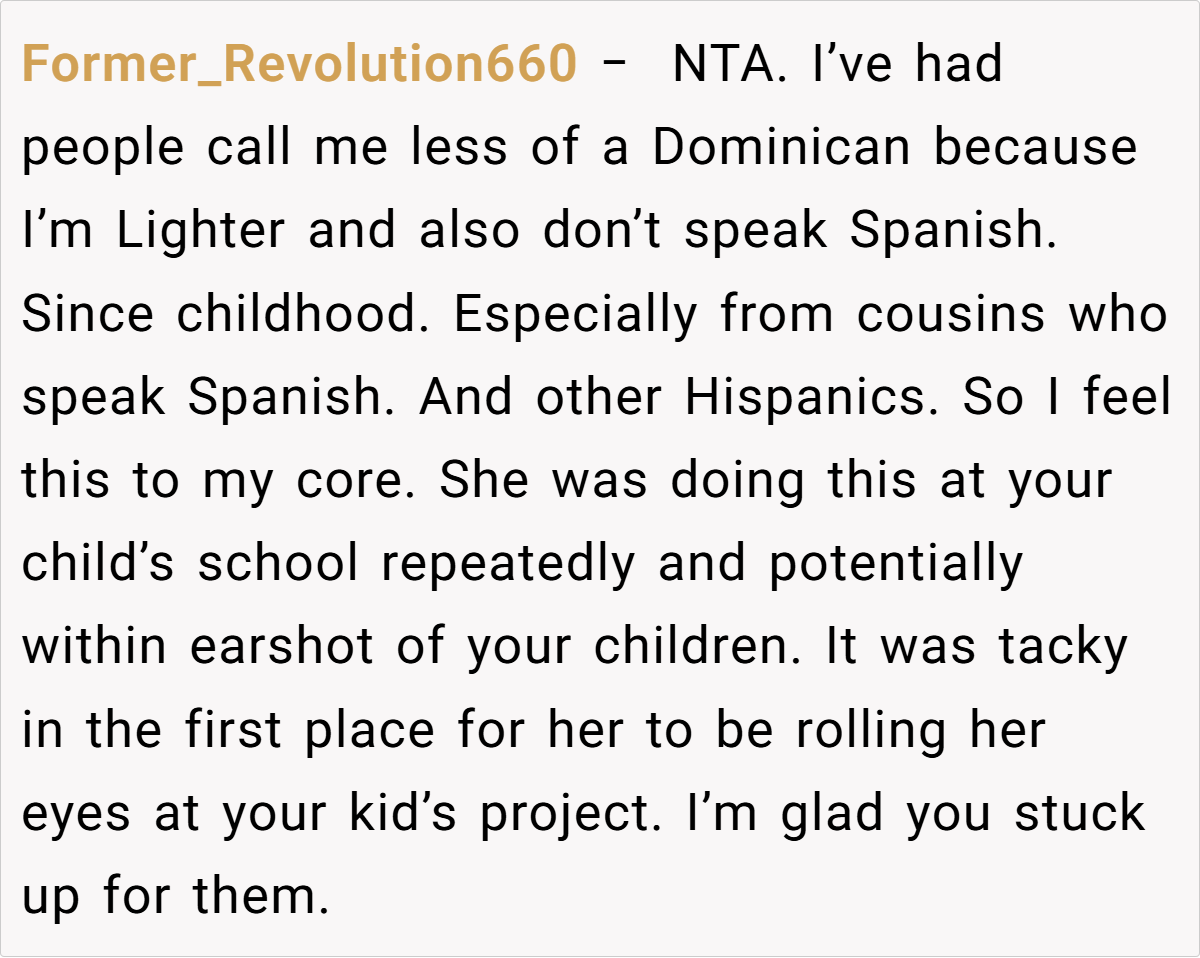Click the word "Especially" in the comment
The width and height of the screenshot is (1200, 958).
575,315
